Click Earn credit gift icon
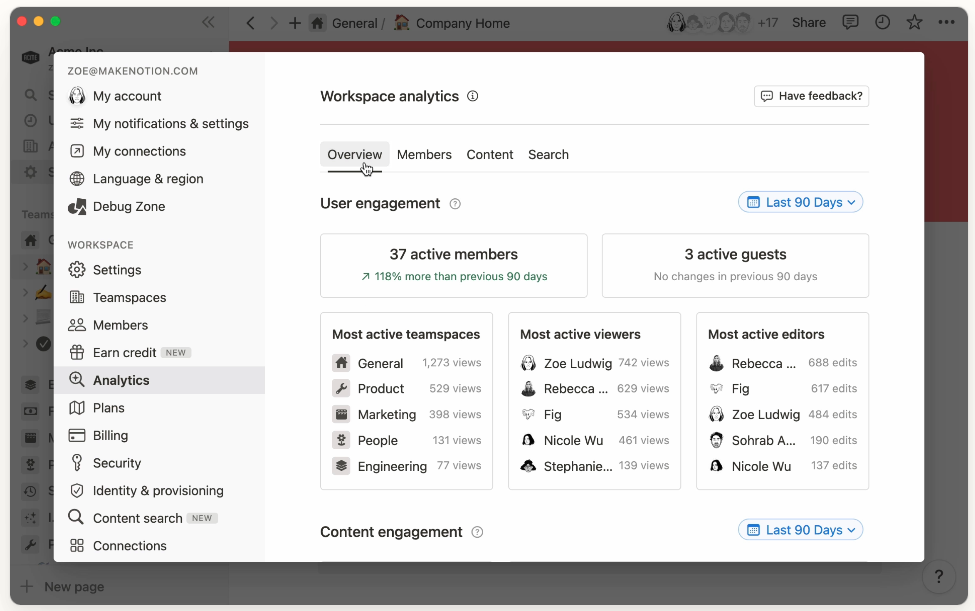Screen dimensions: 975x611 [x=76, y=352]
